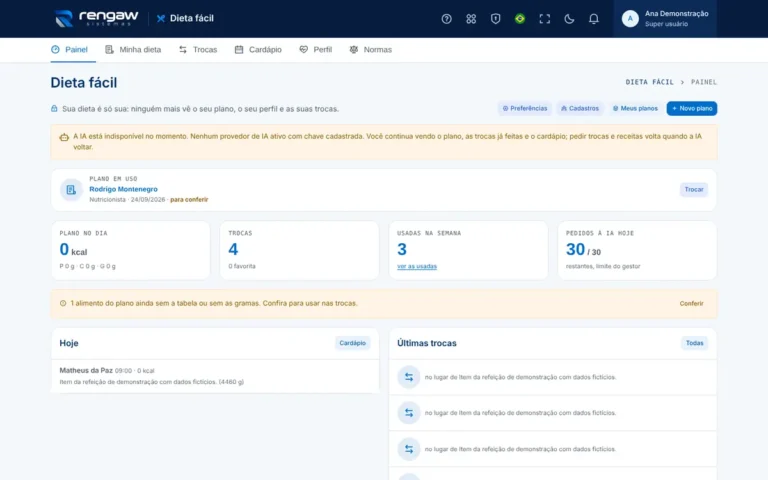
Task: Click Conferir in the food warning
Action: 691,304
